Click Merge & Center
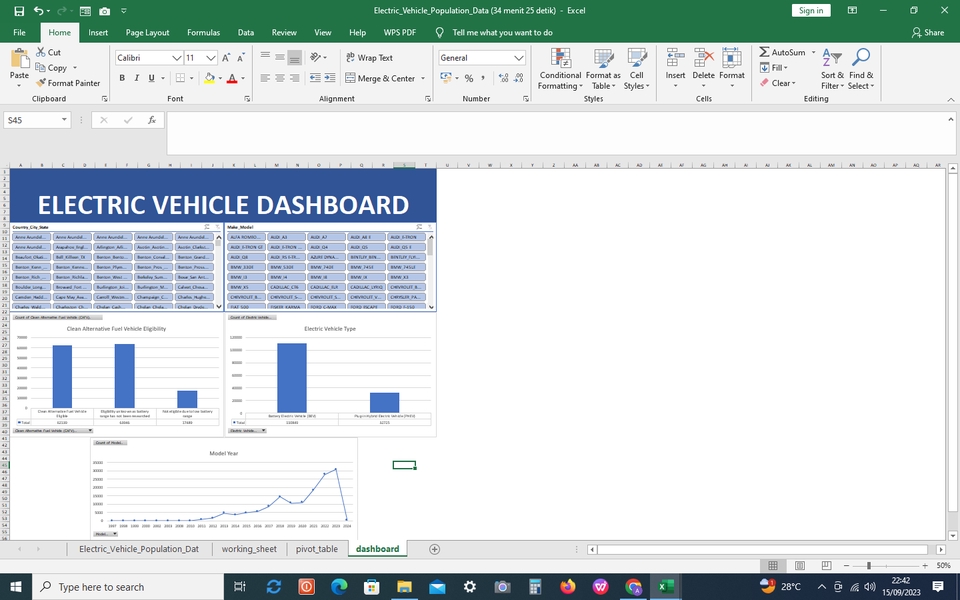Viewport: 960px width, 600px height. point(380,78)
